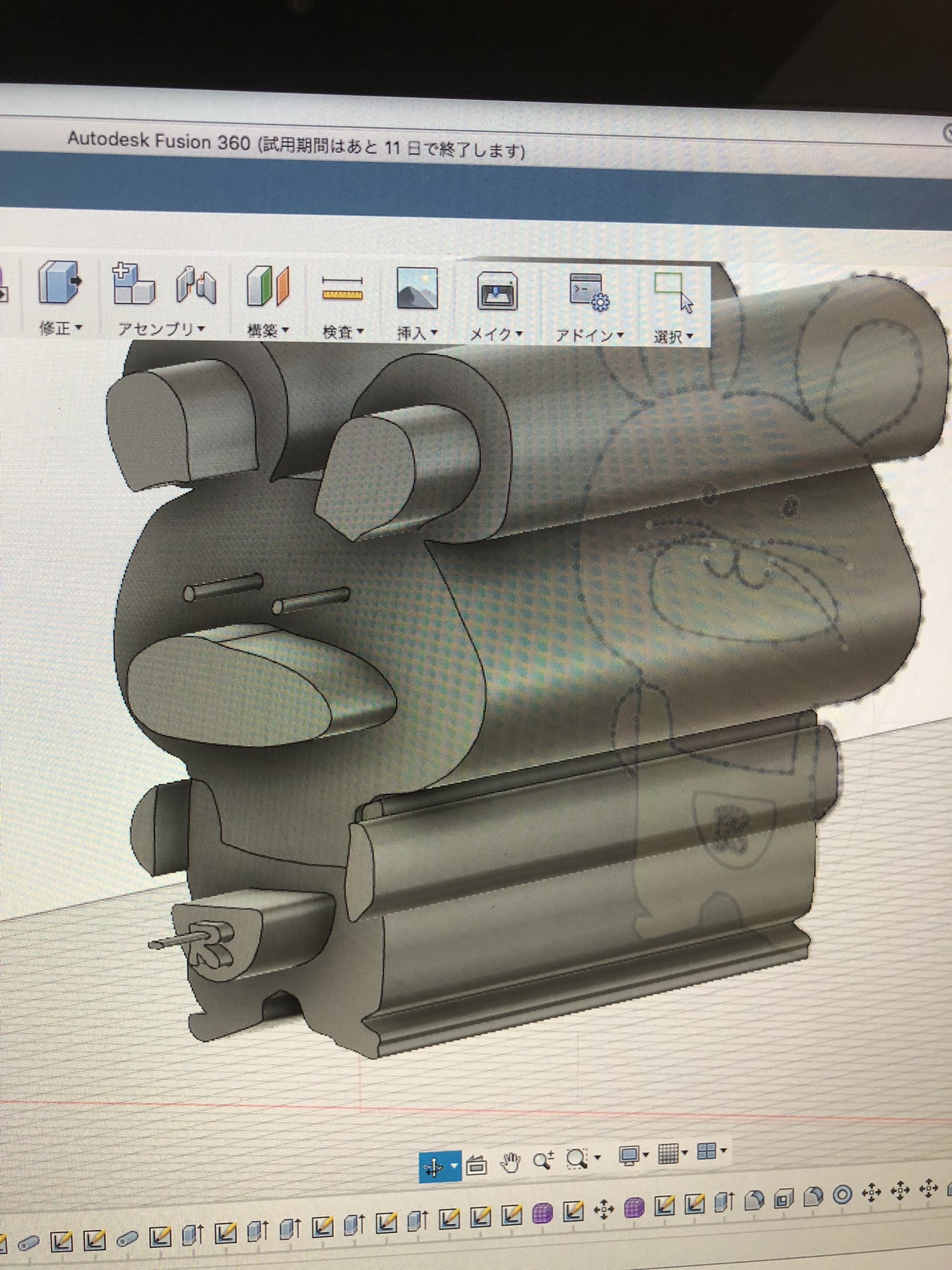Open the 構築 dropdown menu
This screenshot has width=952, height=1270.
pos(268,331)
